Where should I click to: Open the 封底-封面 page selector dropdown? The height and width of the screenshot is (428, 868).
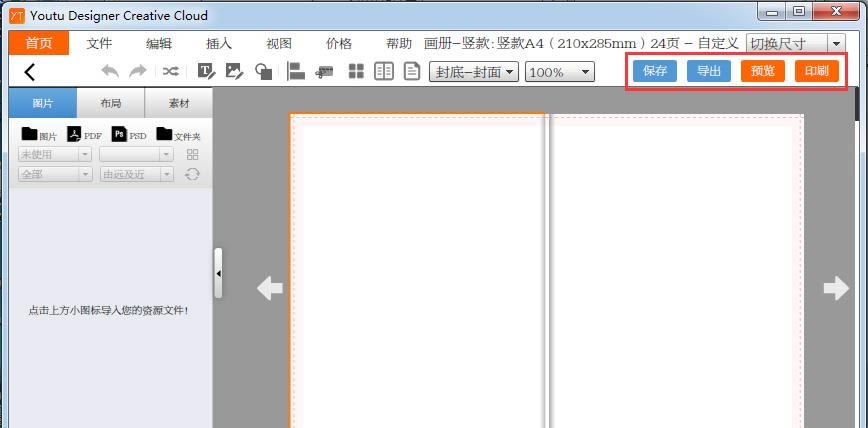[x=474, y=72]
